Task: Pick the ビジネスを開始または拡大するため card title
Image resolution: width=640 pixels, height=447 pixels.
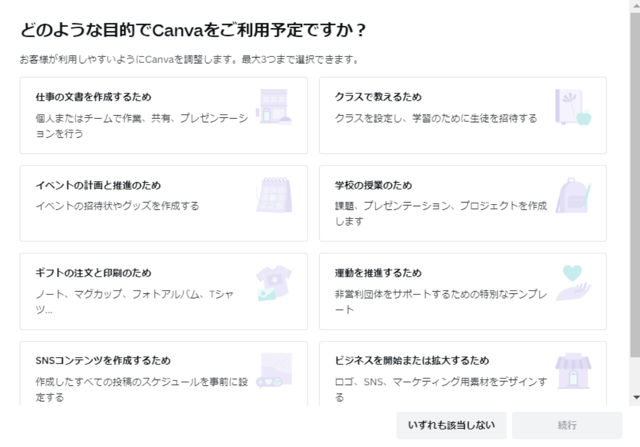Action: click(412, 361)
